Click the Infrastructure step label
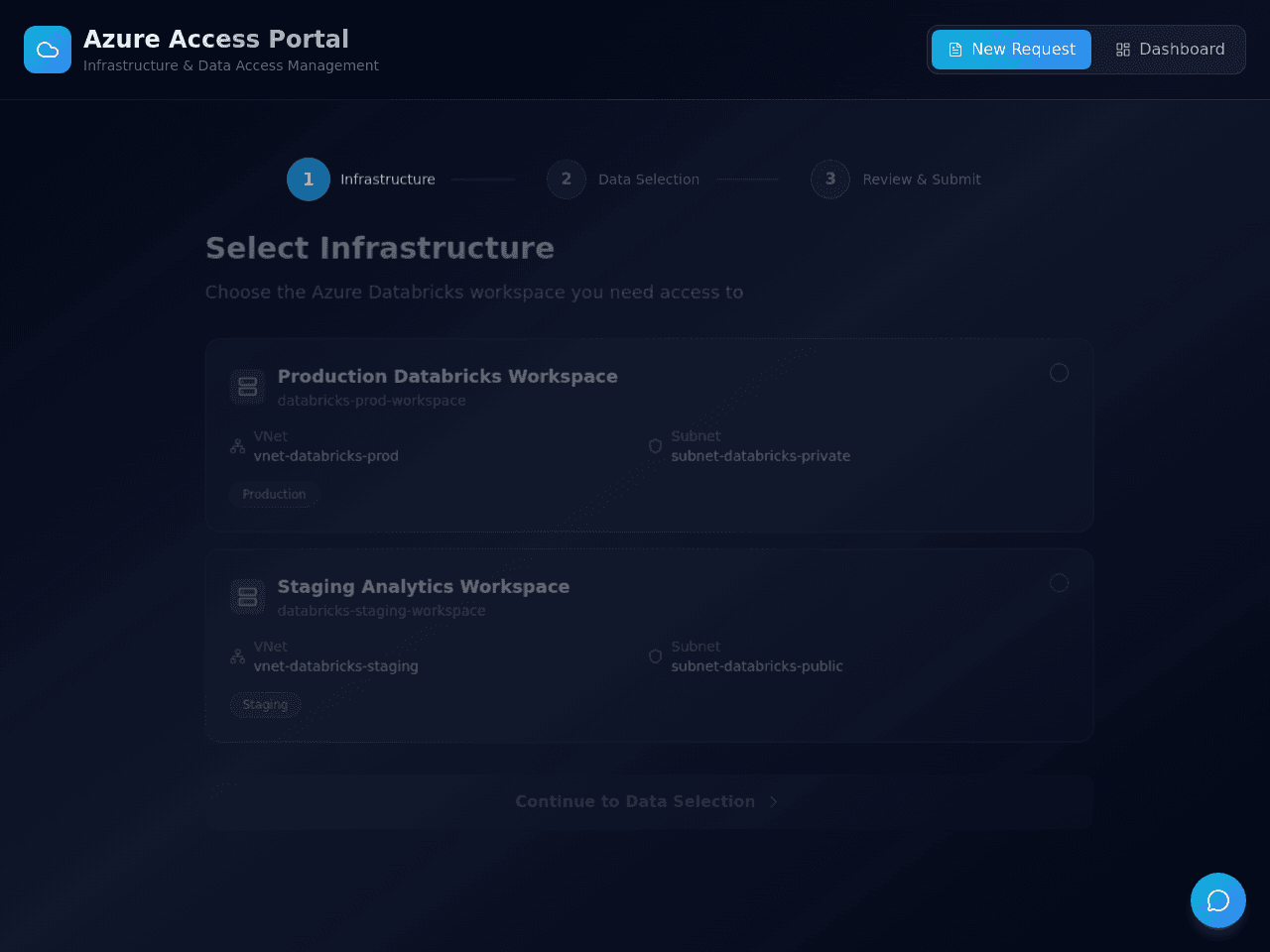The image size is (1270, 952). (x=388, y=179)
